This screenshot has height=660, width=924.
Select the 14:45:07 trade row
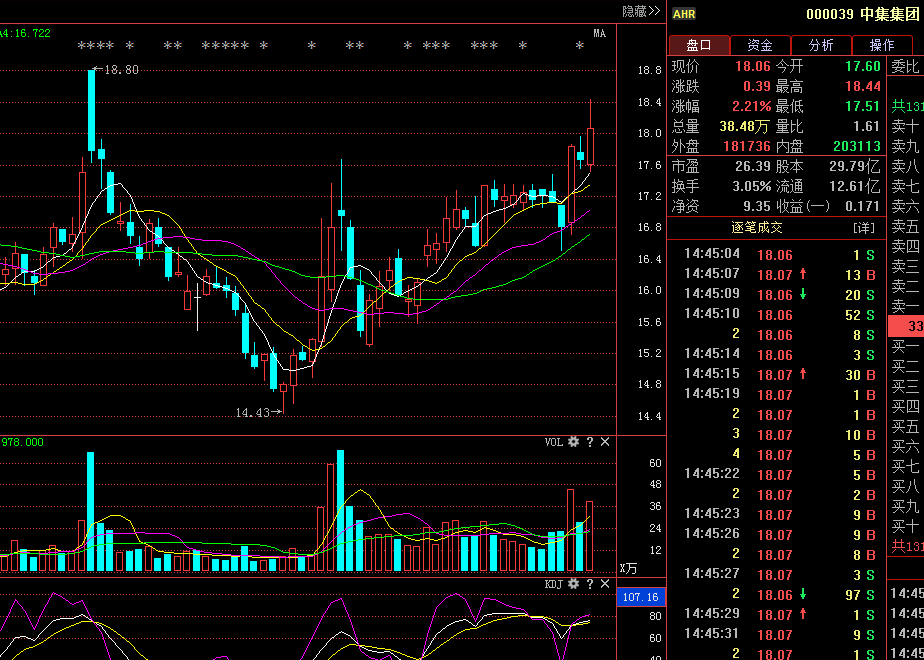point(777,275)
